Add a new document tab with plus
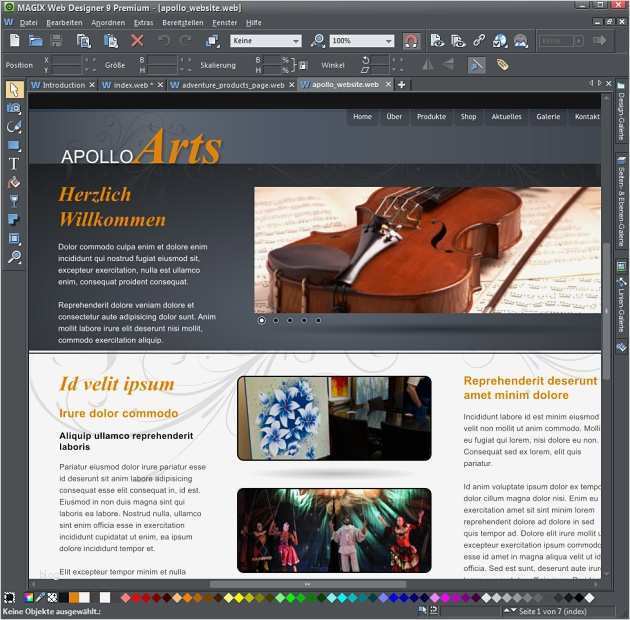The width and height of the screenshot is (630, 620). (401, 84)
